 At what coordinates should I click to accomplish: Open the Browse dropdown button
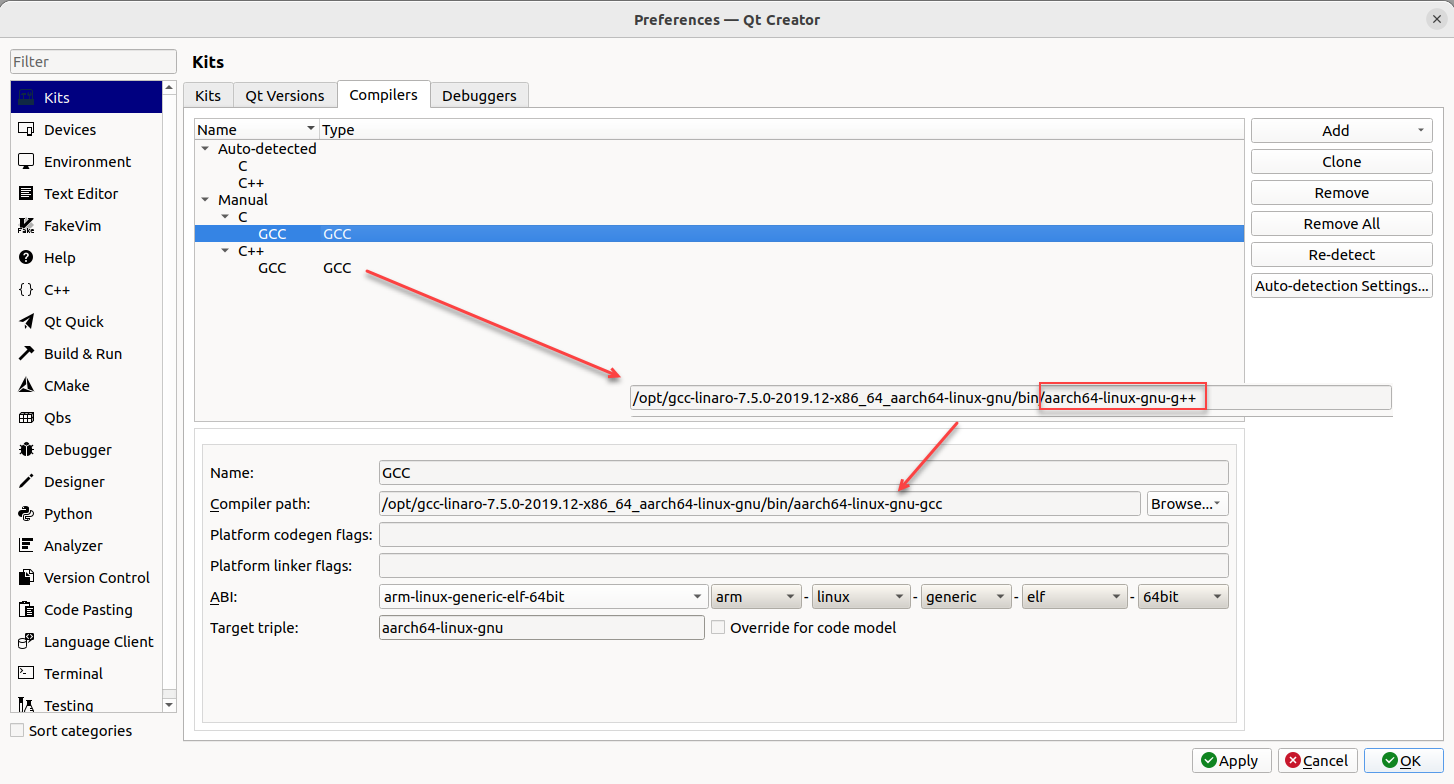tap(1188, 504)
